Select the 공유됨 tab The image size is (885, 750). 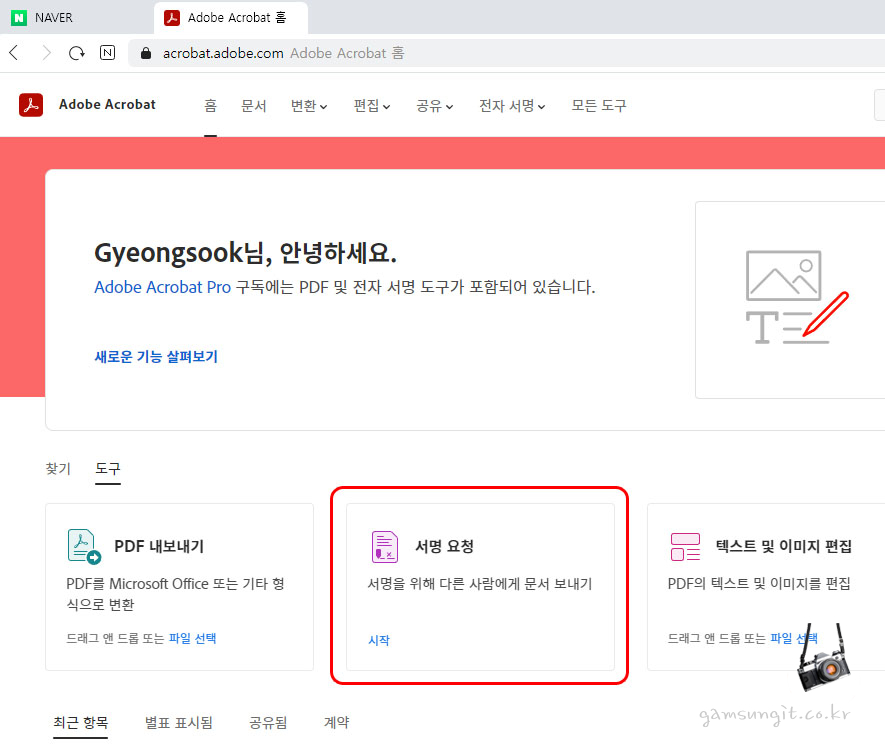click(268, 722)
